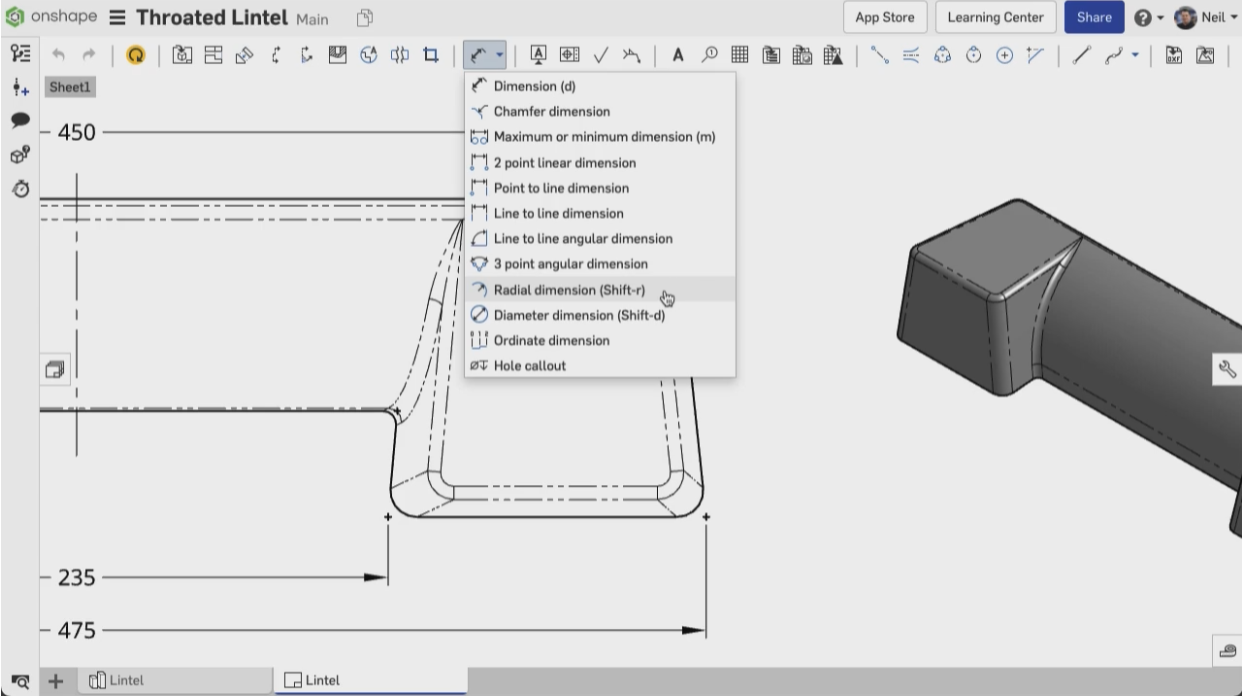
Task: Click the yellow Update drawing icon
Action: coord(136,55)
